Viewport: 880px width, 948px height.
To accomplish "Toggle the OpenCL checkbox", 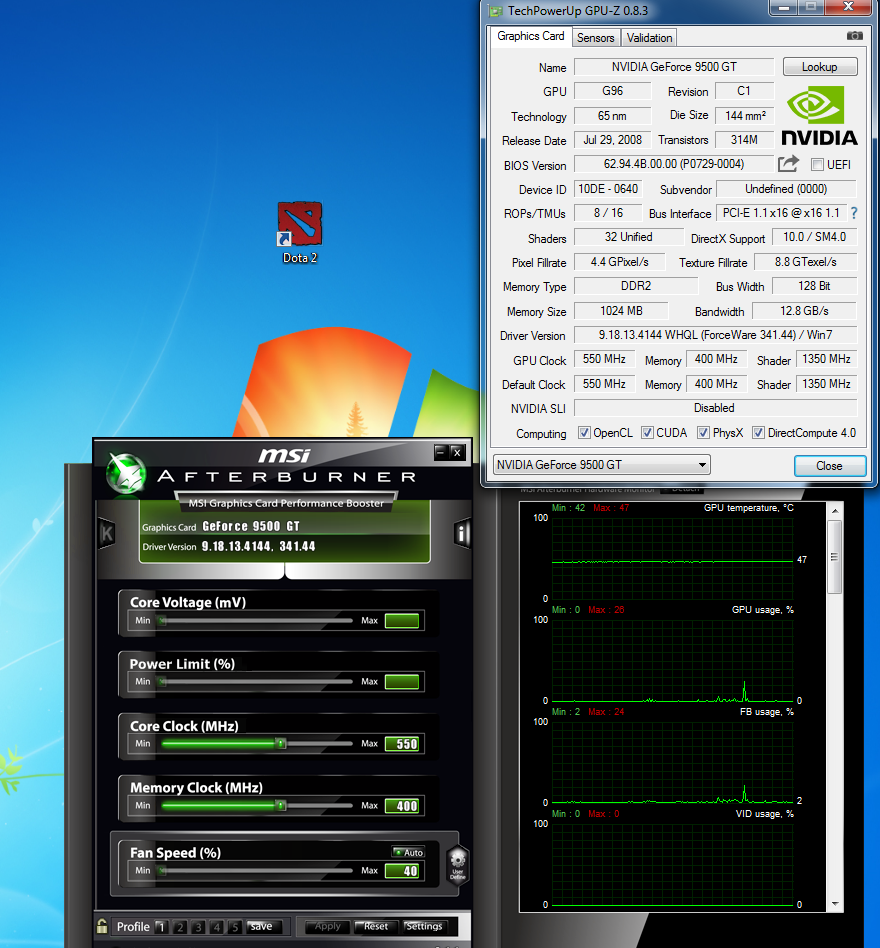I will pos(584,433).
